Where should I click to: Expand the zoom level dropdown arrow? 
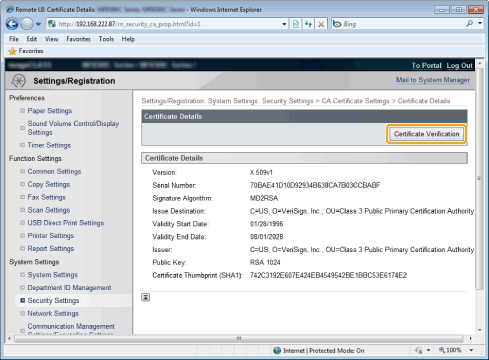(x=471, y=350)
